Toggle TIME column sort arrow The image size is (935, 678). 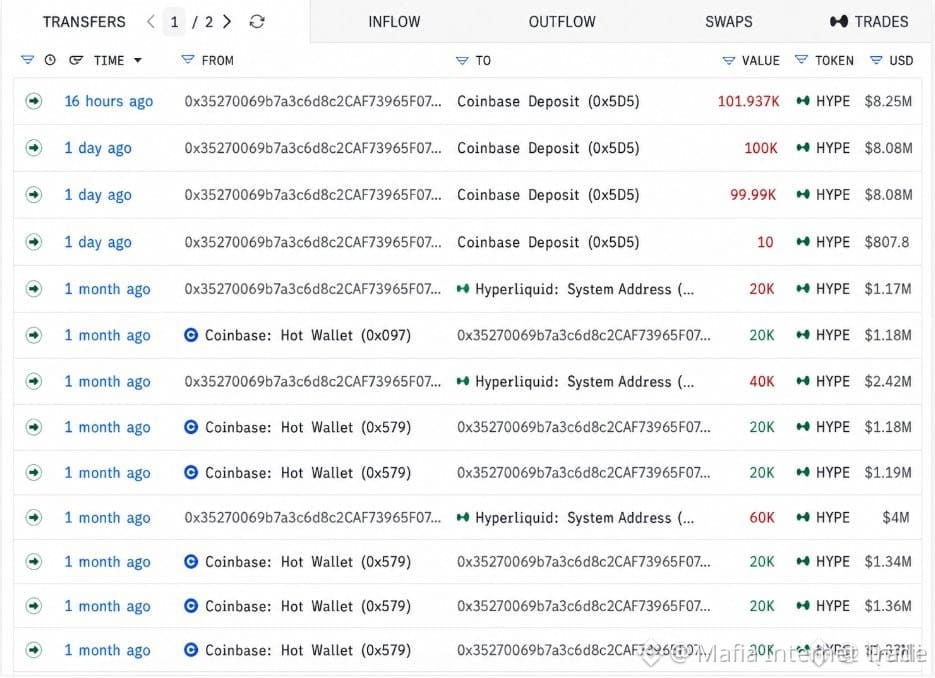[x=138, y=60]
